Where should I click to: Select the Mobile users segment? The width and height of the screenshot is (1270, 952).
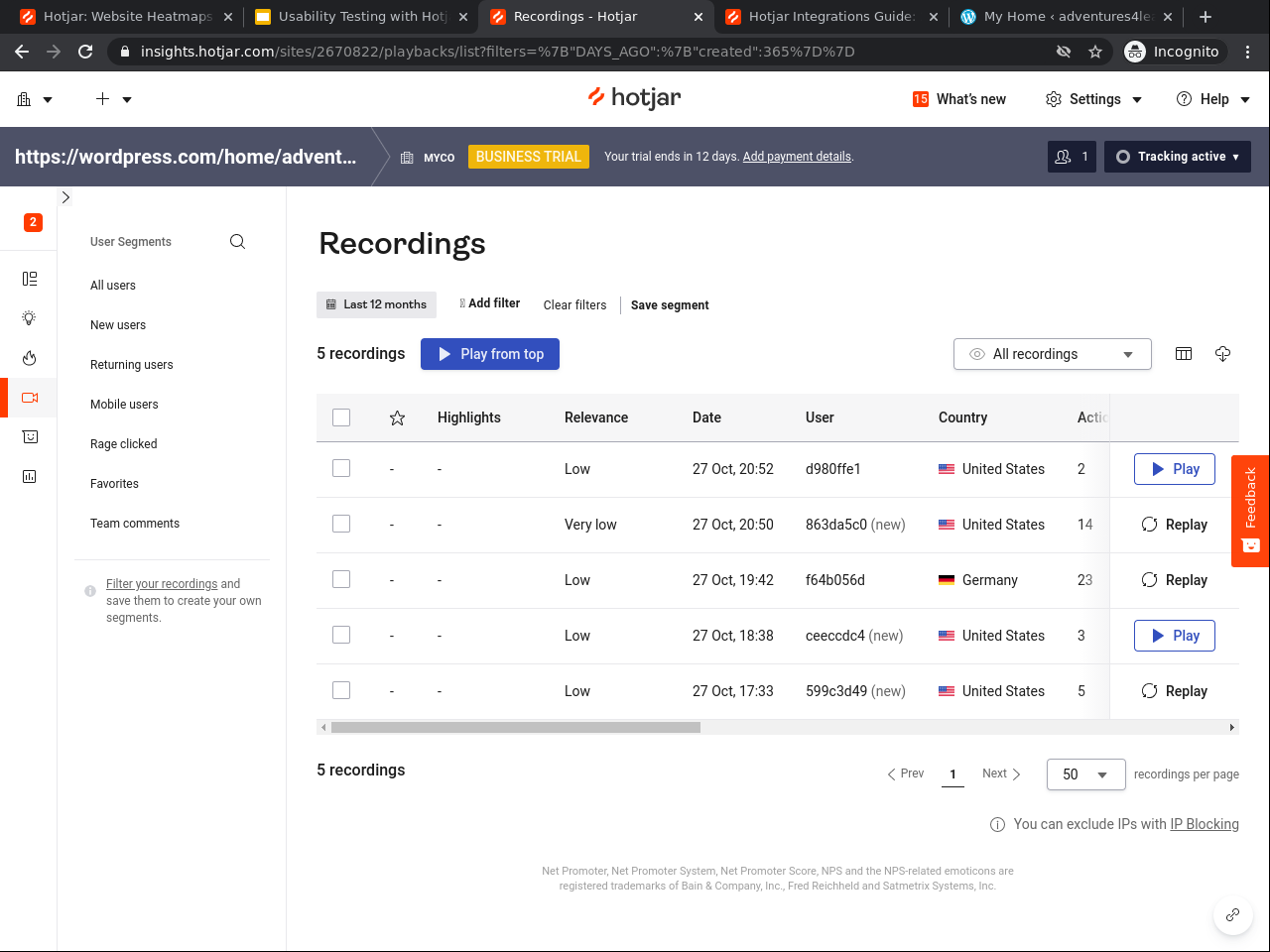click(x=124, y=405)
